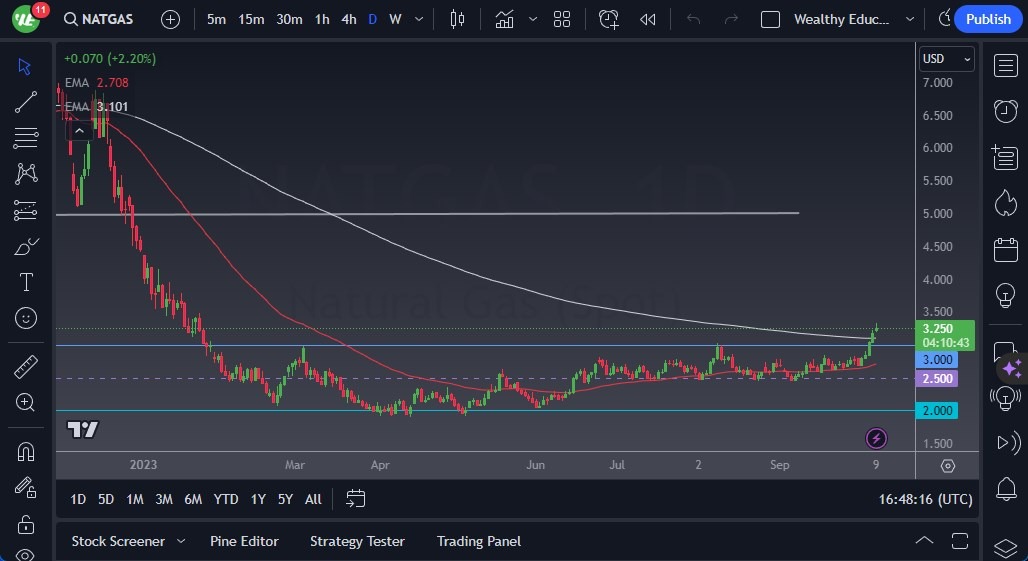Open chart settings gear icon
This screenshot has width=1028, height=561.
[x=947, y=466]
